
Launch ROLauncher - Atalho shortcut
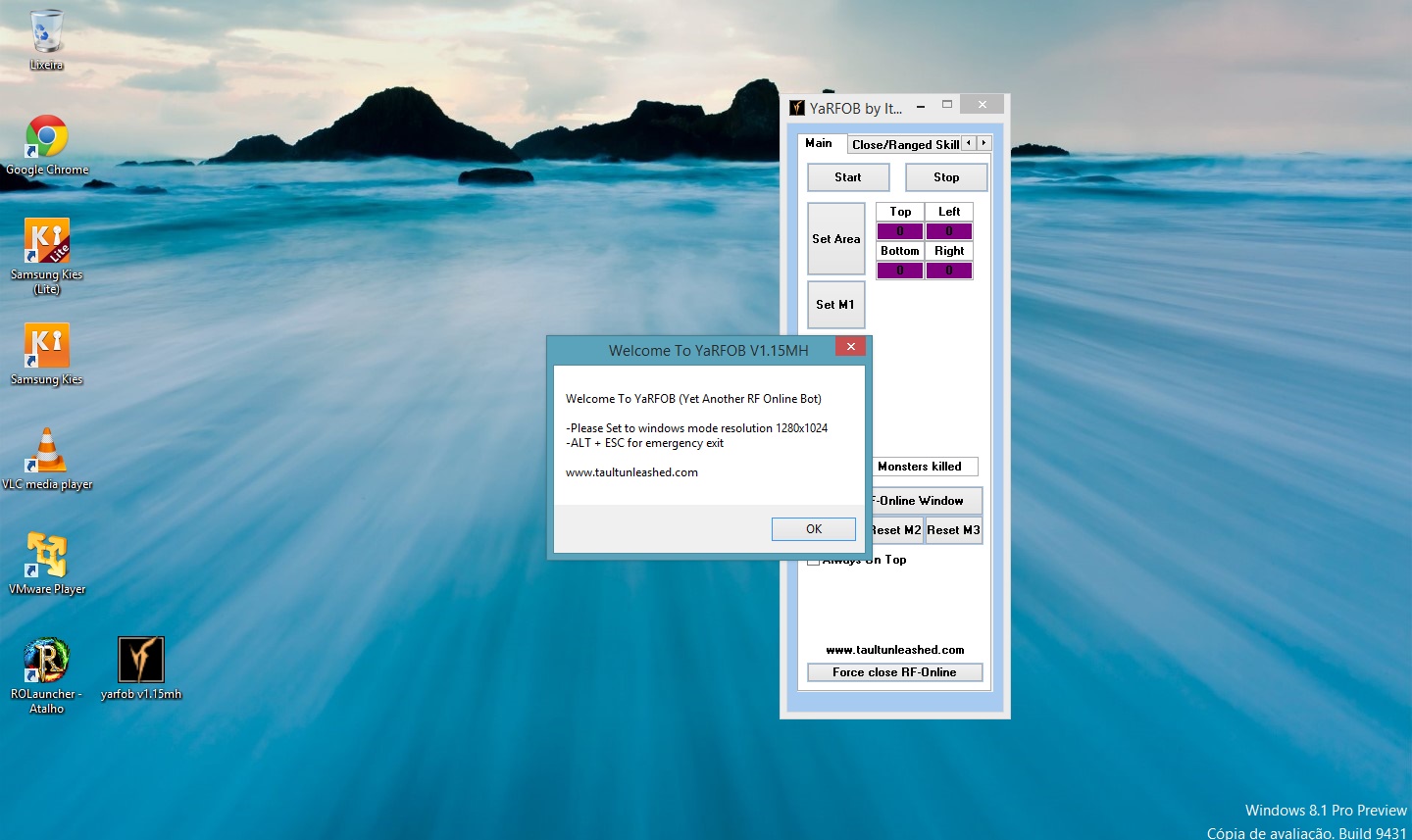point(46,675)
